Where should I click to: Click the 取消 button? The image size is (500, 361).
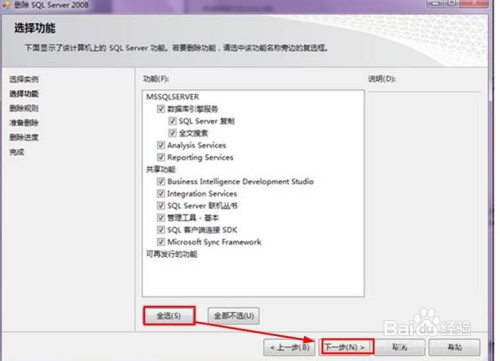tap(400, 347)
